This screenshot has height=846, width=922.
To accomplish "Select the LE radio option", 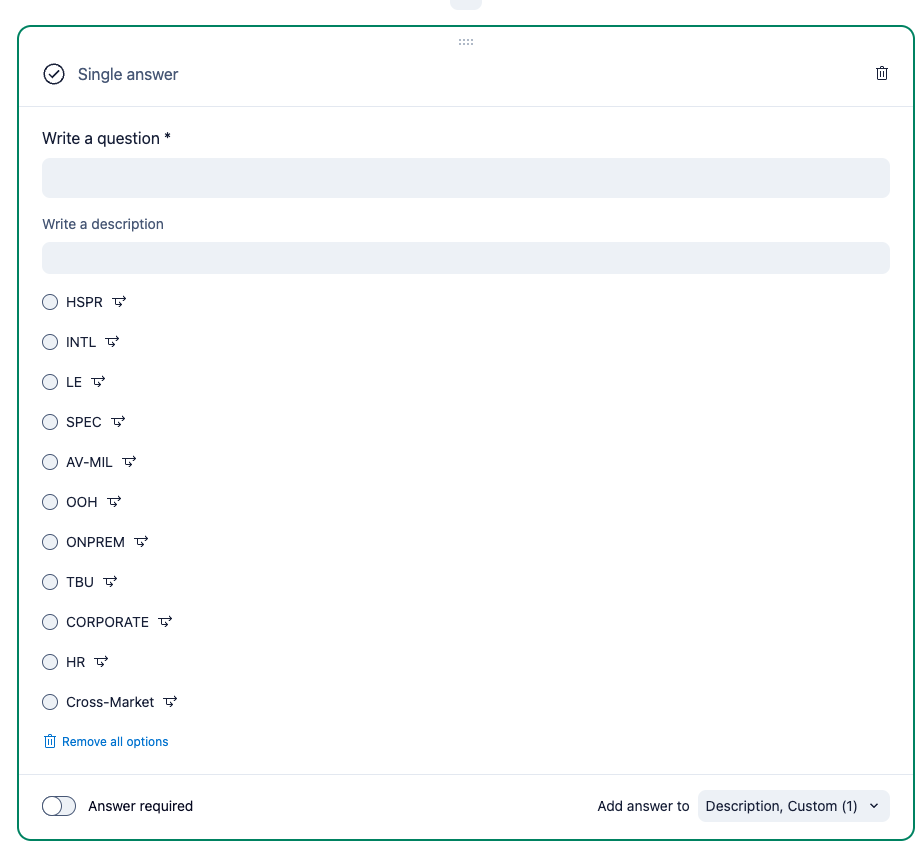I will 50,382.
